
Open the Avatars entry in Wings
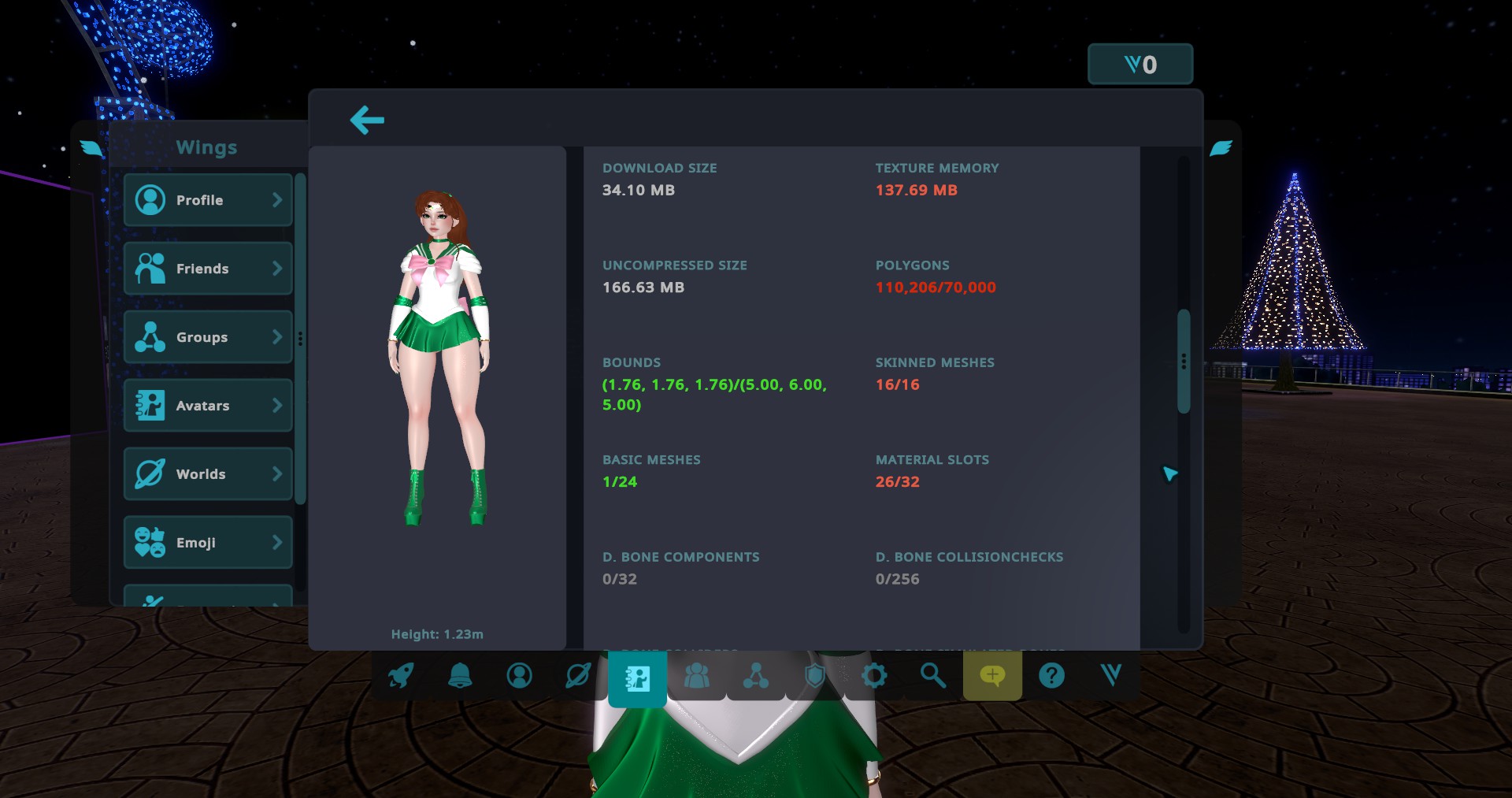pos(208,406)
